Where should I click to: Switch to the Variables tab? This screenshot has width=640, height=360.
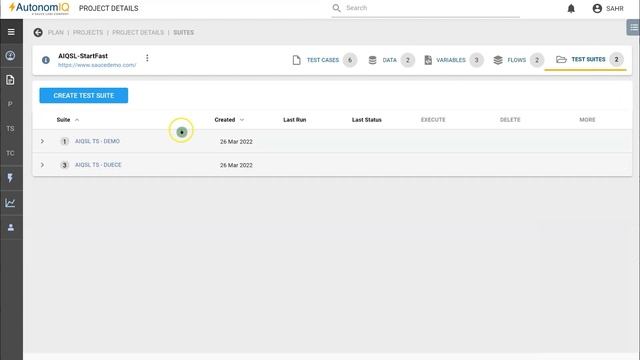453,60
